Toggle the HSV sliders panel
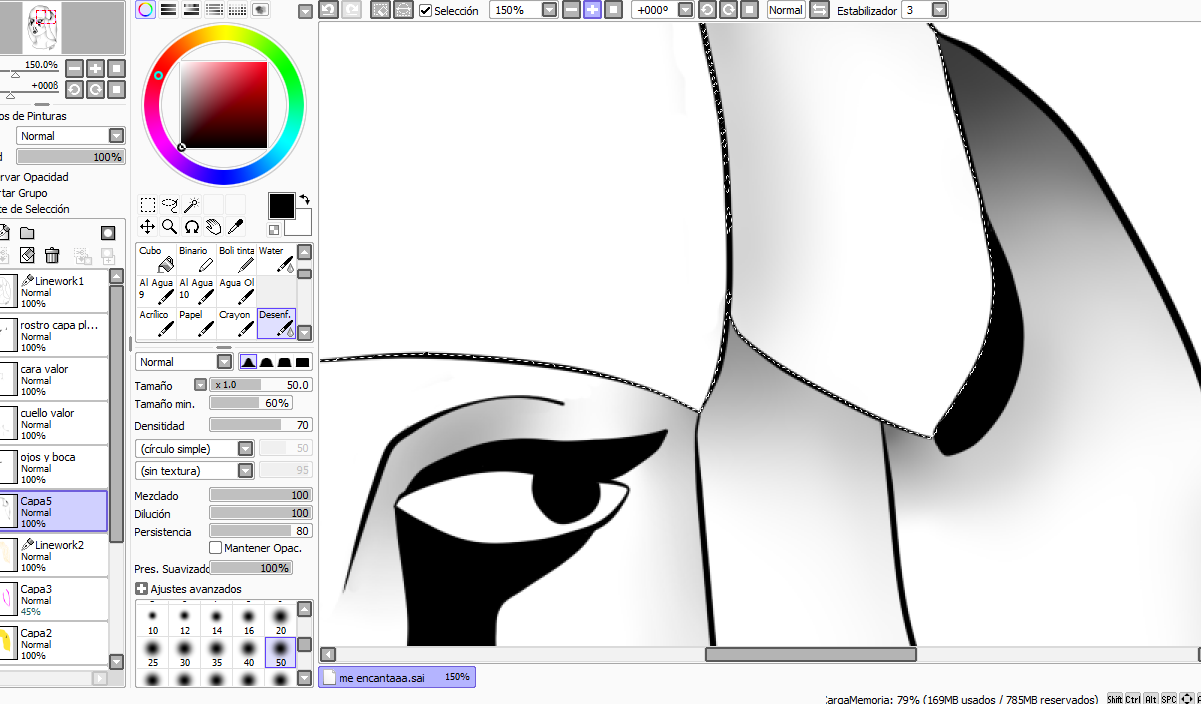This screenshot has height=704, width=1201. click(x=192, y=10)
